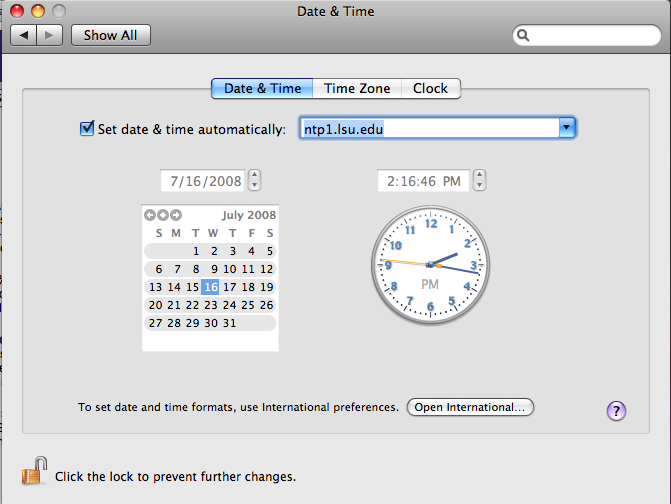Click the Show All button
Screen dimensions: 671x504
(x=110, y=35)
